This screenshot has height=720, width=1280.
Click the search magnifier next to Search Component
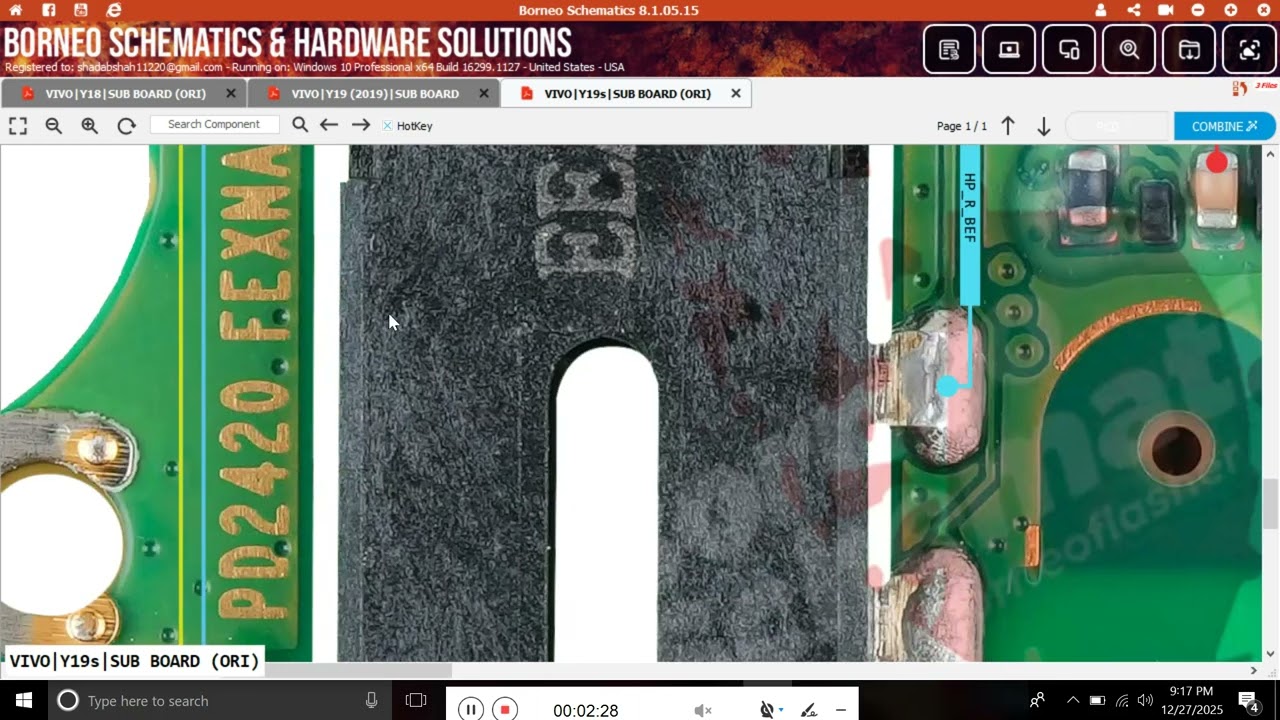coord(300,125)
